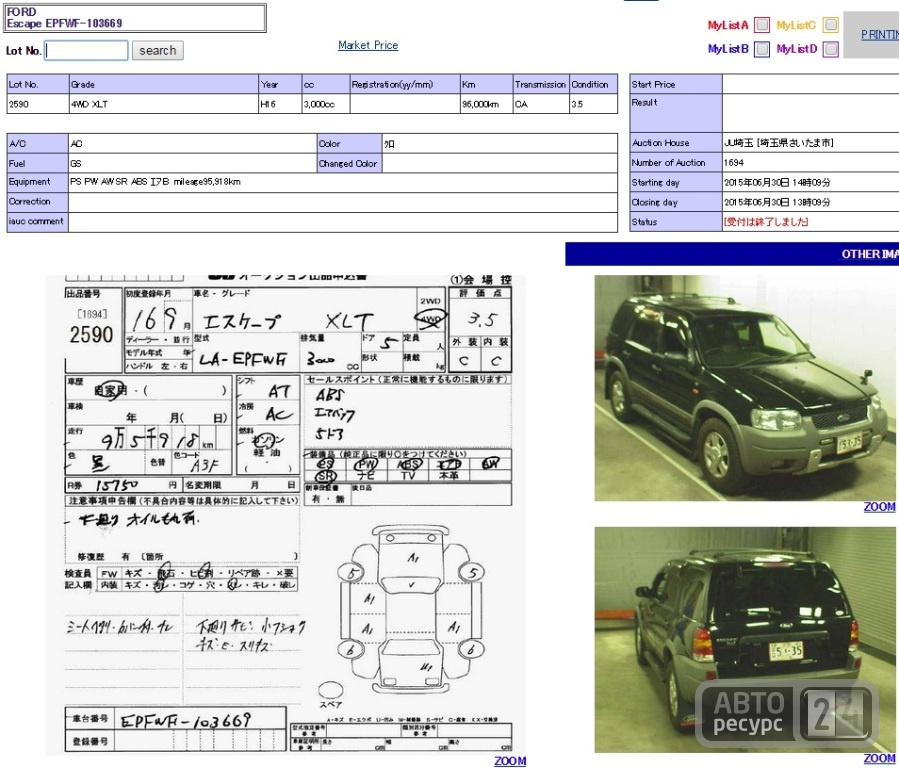The image size is (899, 768).
Task: Select the A/C value 'AC'
Action: click(x=76, y=144)
